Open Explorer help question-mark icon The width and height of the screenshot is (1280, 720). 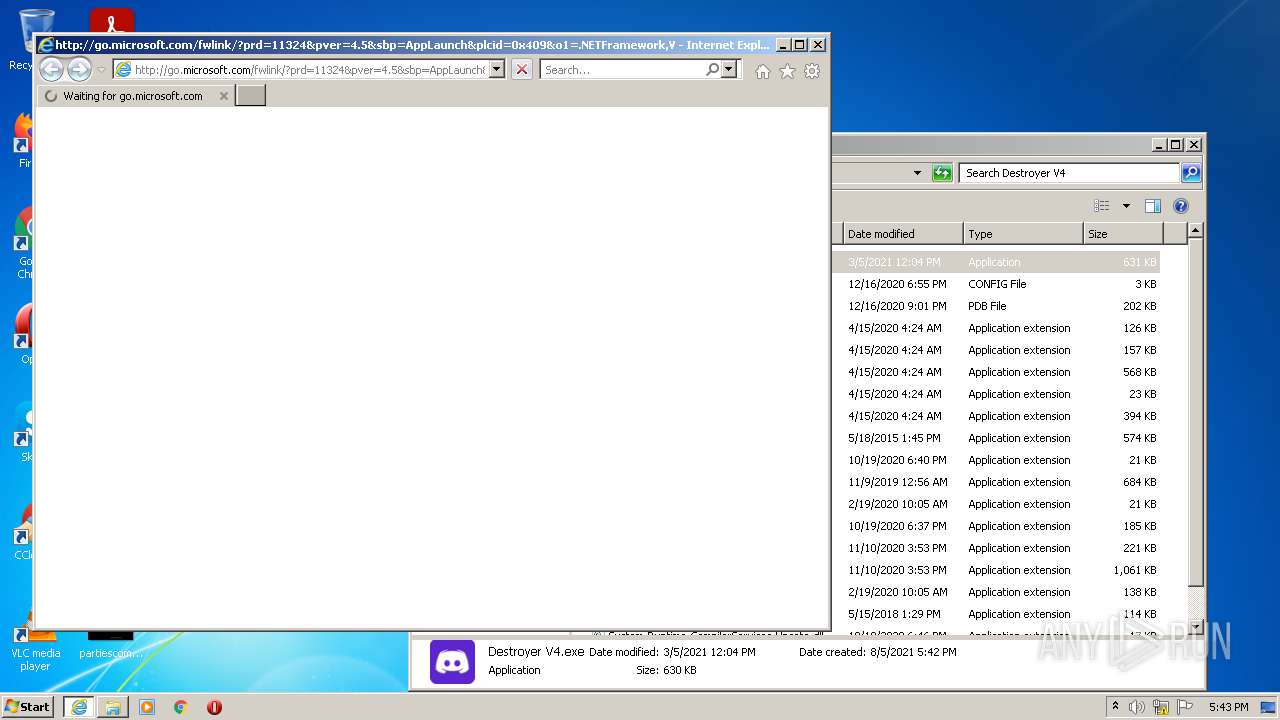pos(1180,206)
